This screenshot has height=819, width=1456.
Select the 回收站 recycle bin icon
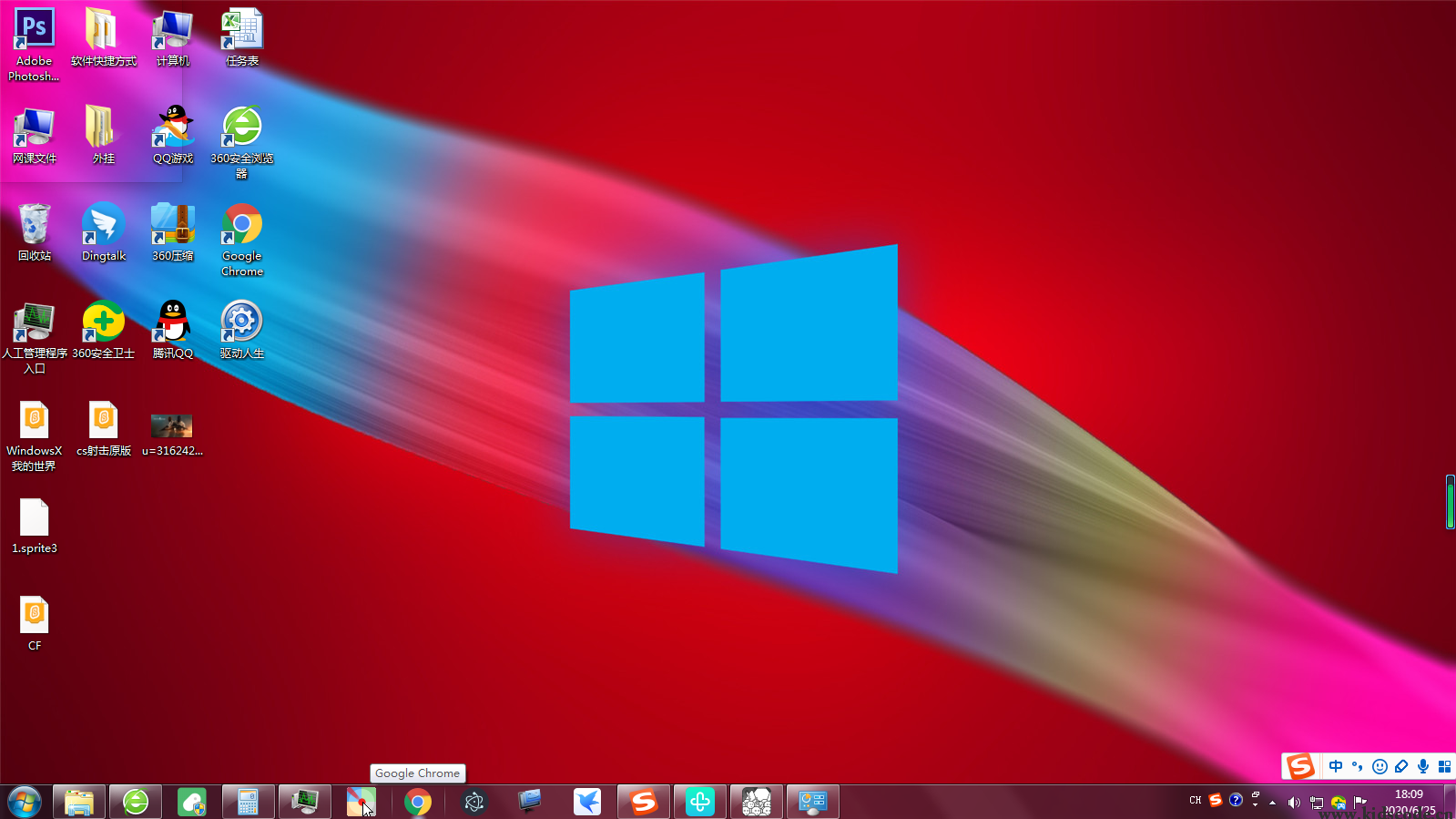pyautogui.click(x=34, y=232)
